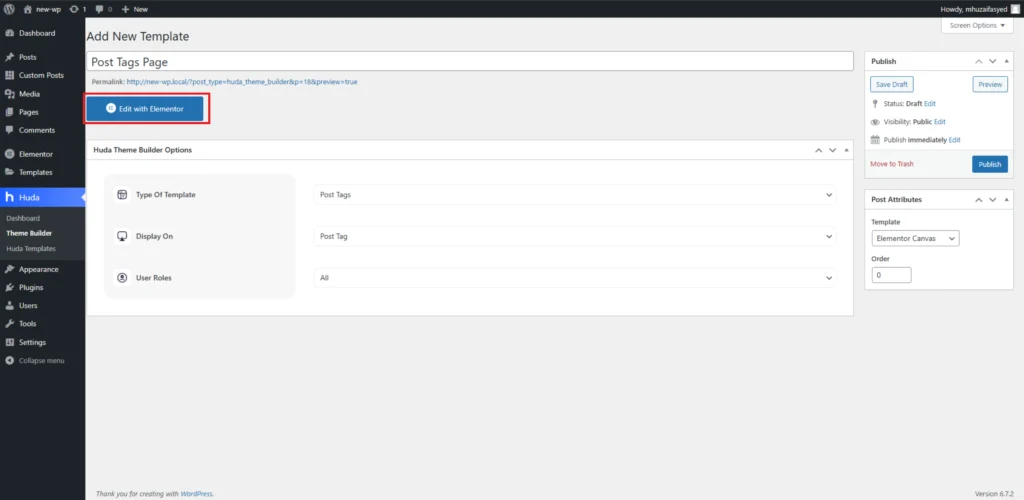Click the Preview button
The width and height of the screenshot is (1024, 500).
[990, 85]
